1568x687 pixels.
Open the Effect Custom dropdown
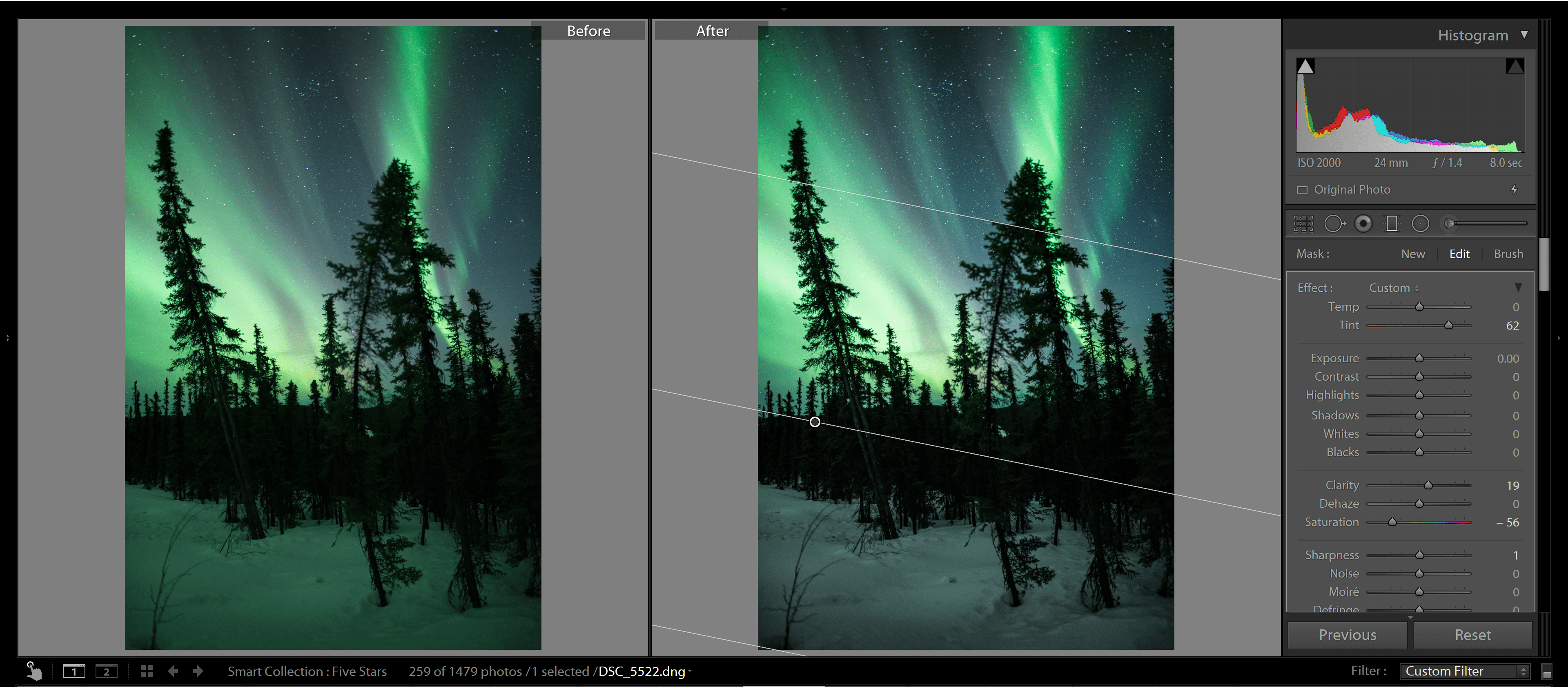pyautogui.click(x=1394, y=288)
